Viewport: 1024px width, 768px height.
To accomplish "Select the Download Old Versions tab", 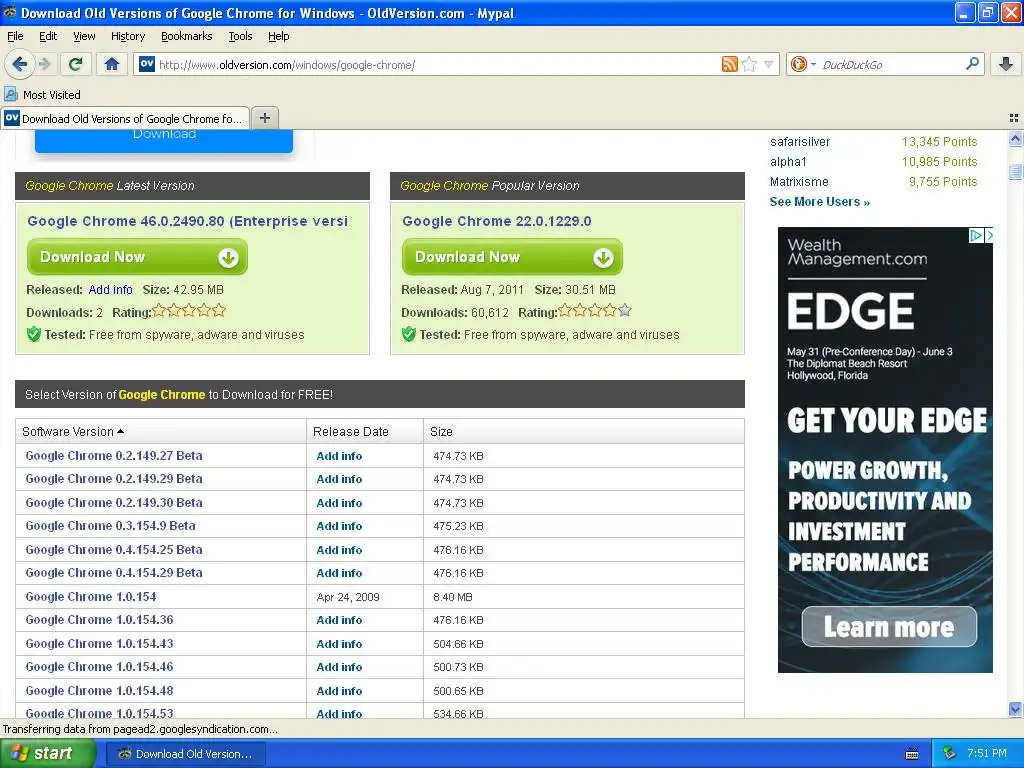I will point(125,118).
